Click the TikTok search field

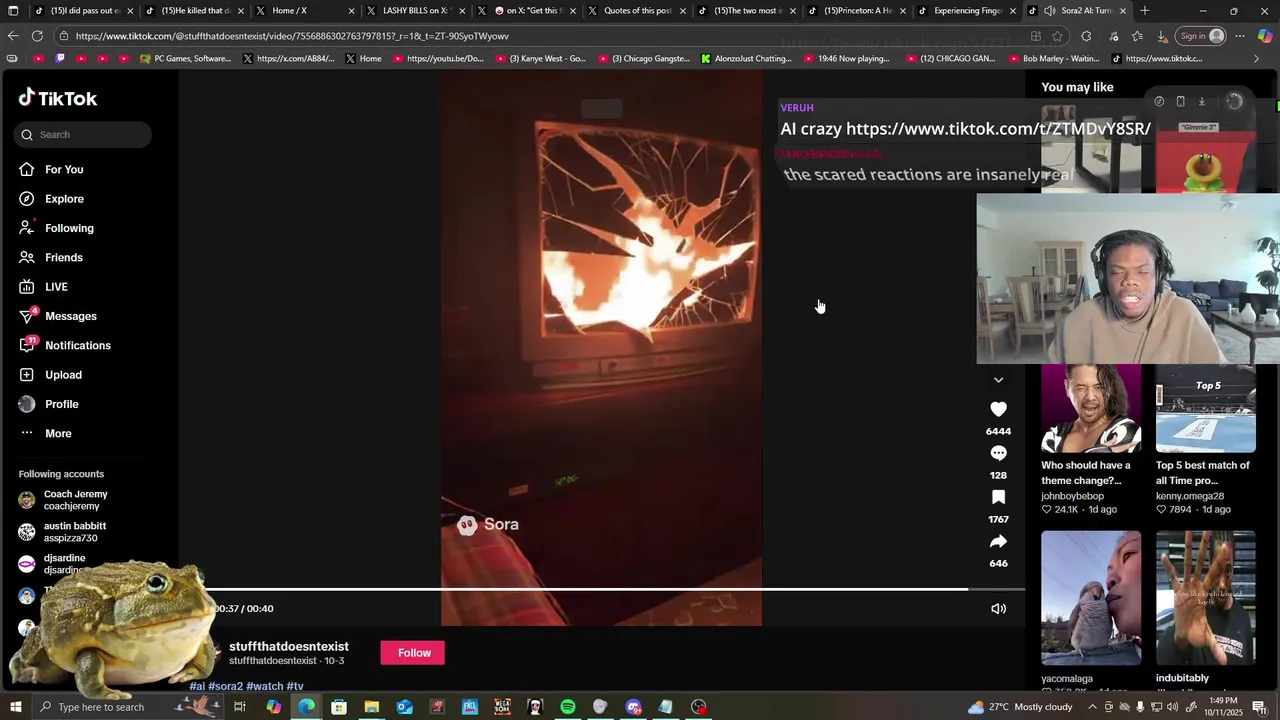(83, 134)
